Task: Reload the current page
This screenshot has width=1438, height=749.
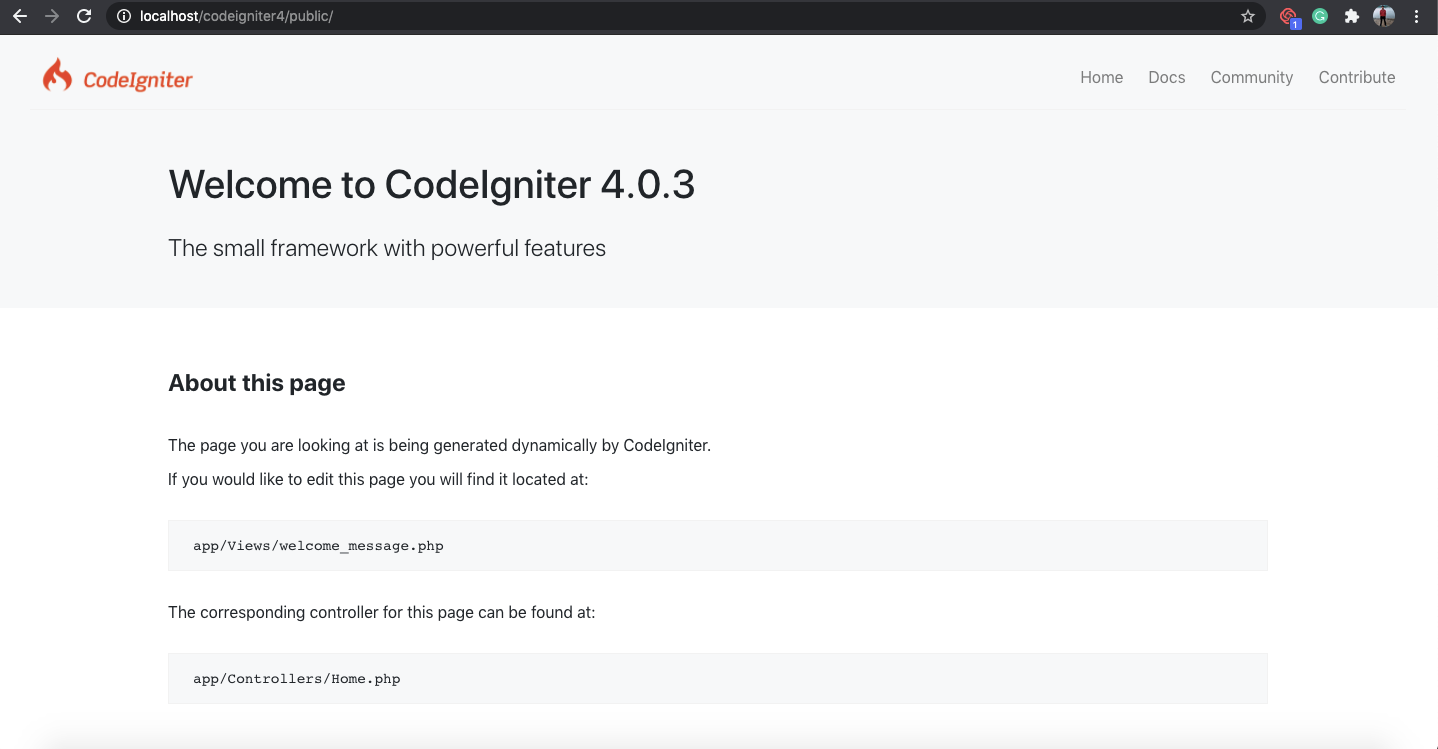Action: coord(84,16)
